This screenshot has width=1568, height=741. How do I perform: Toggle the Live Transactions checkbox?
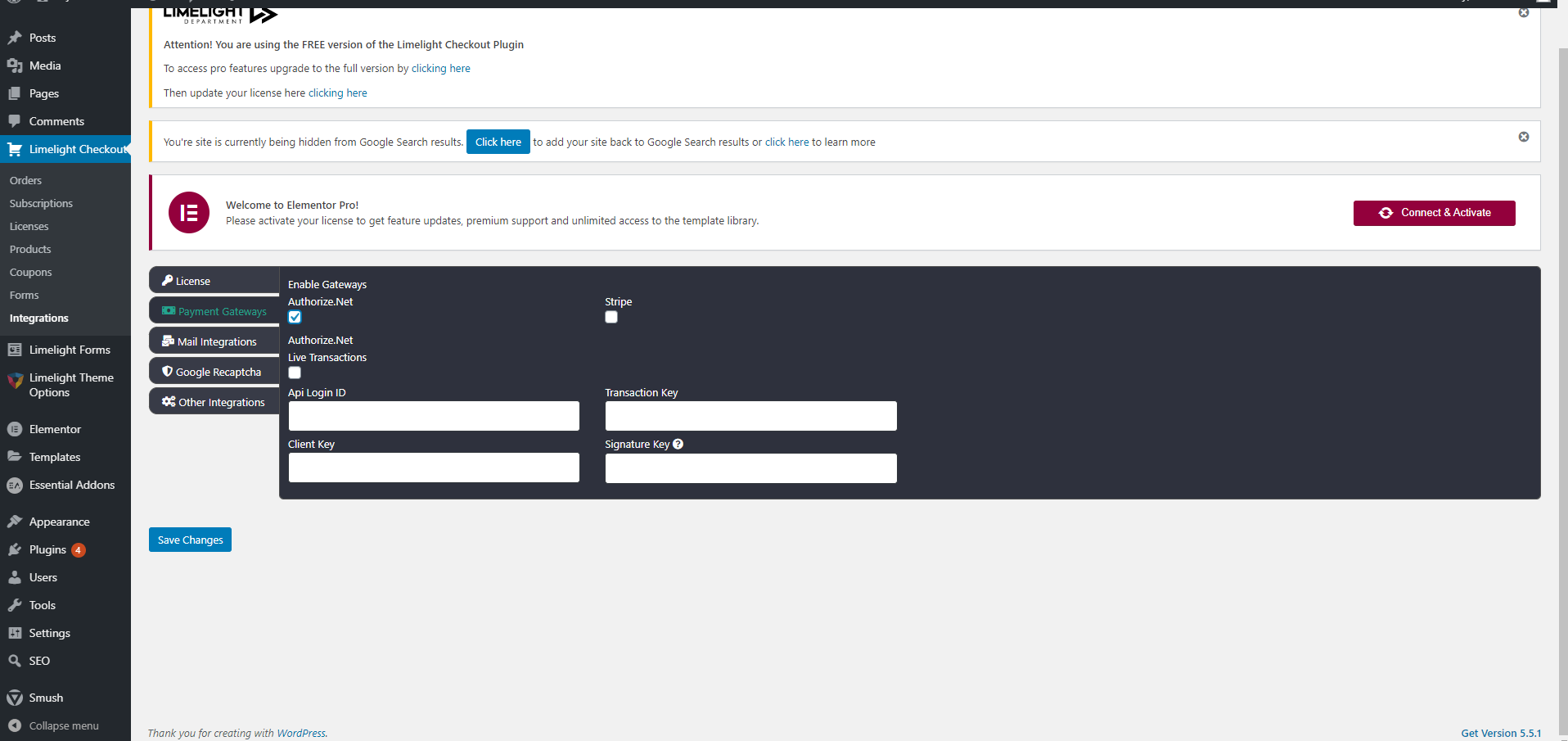pyautogui.click(x=295, y=373)
